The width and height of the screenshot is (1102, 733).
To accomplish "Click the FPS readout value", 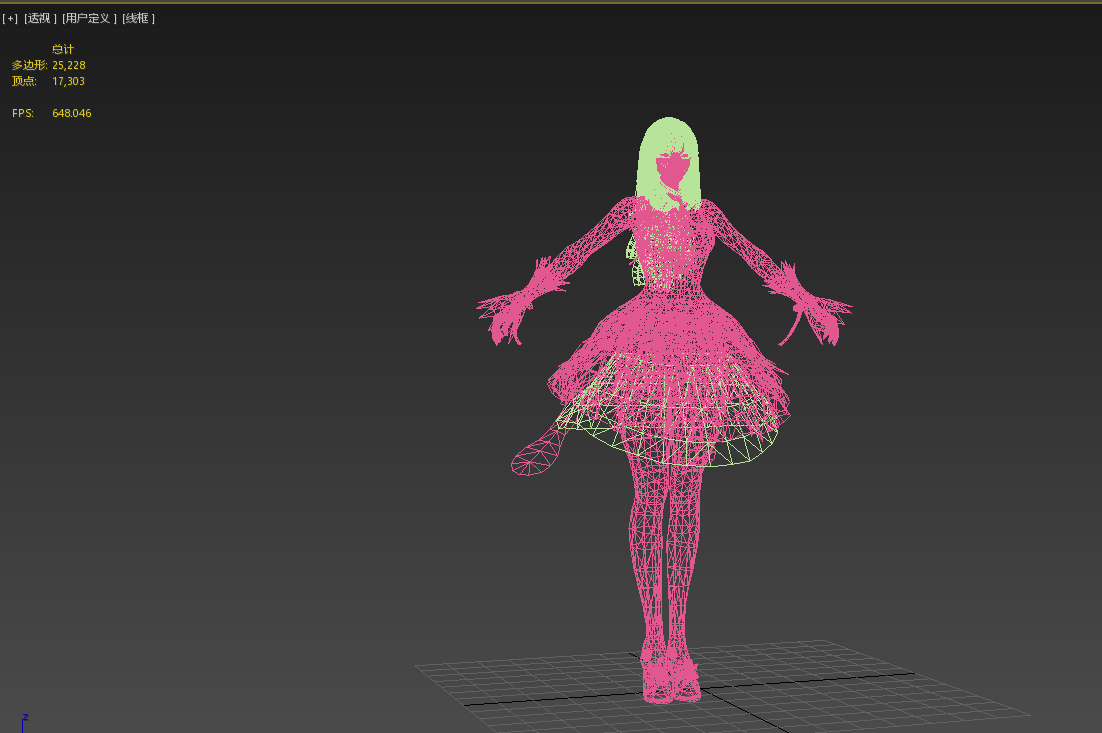I will (x=71, y=113).
